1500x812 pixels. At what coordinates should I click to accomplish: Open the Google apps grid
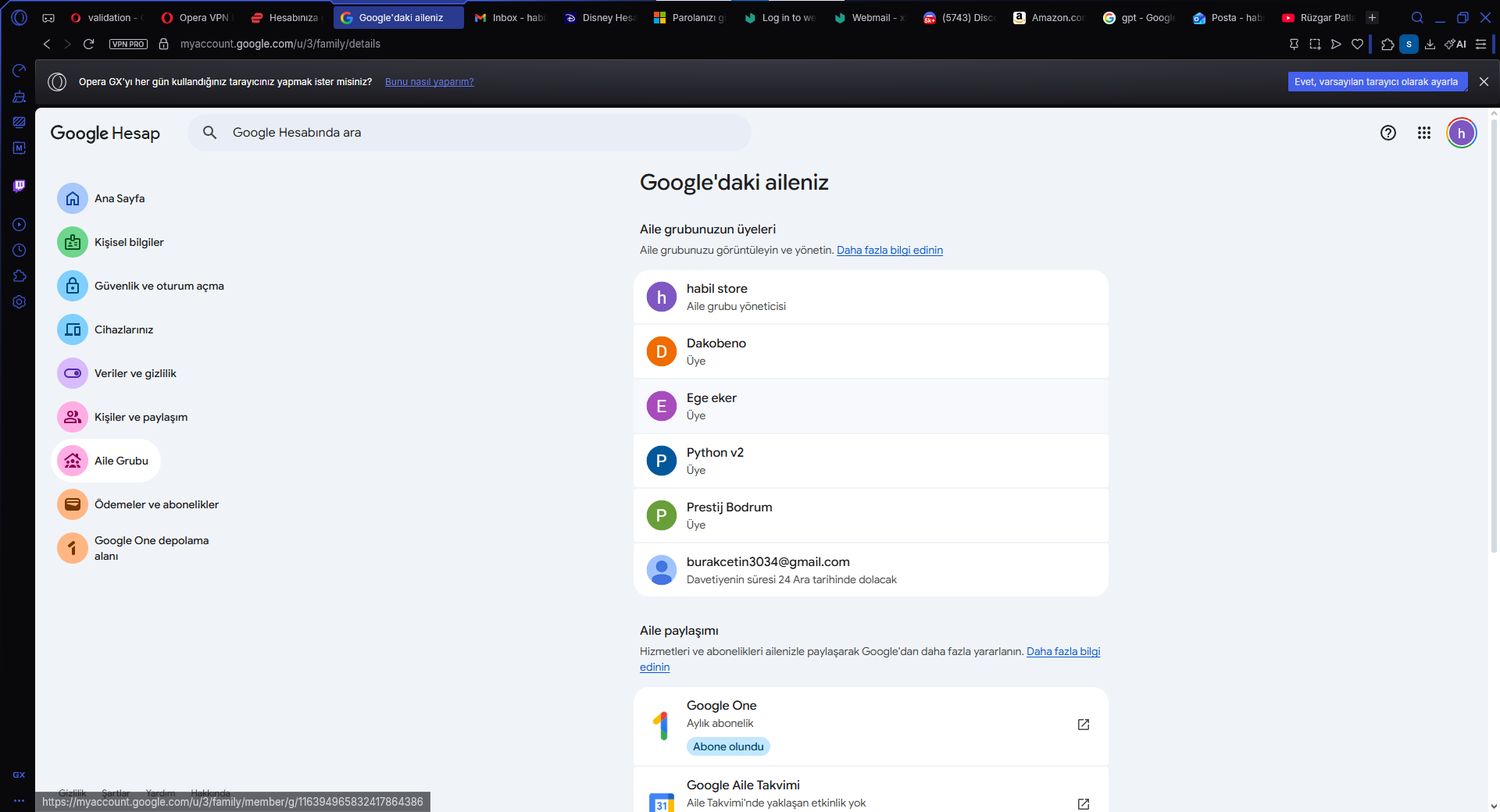tap(1424, 133)
